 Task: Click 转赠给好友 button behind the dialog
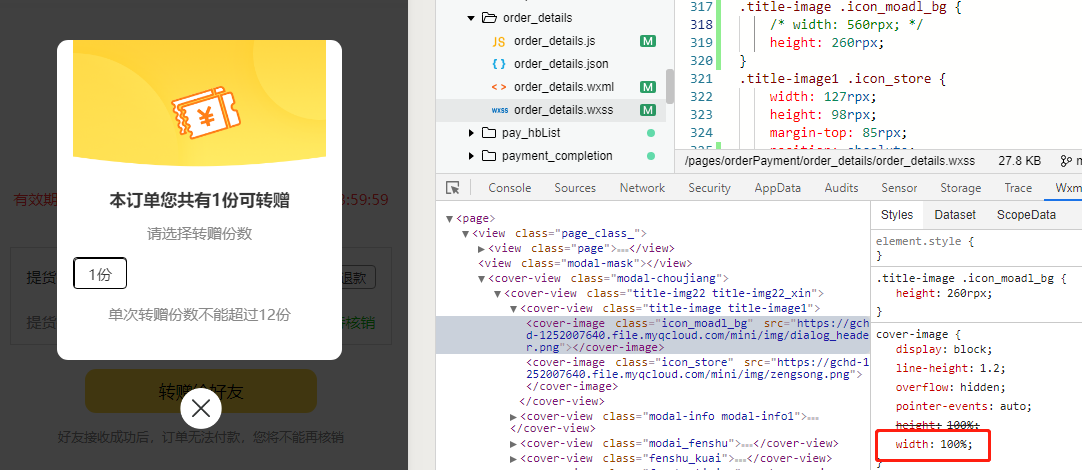201,391
